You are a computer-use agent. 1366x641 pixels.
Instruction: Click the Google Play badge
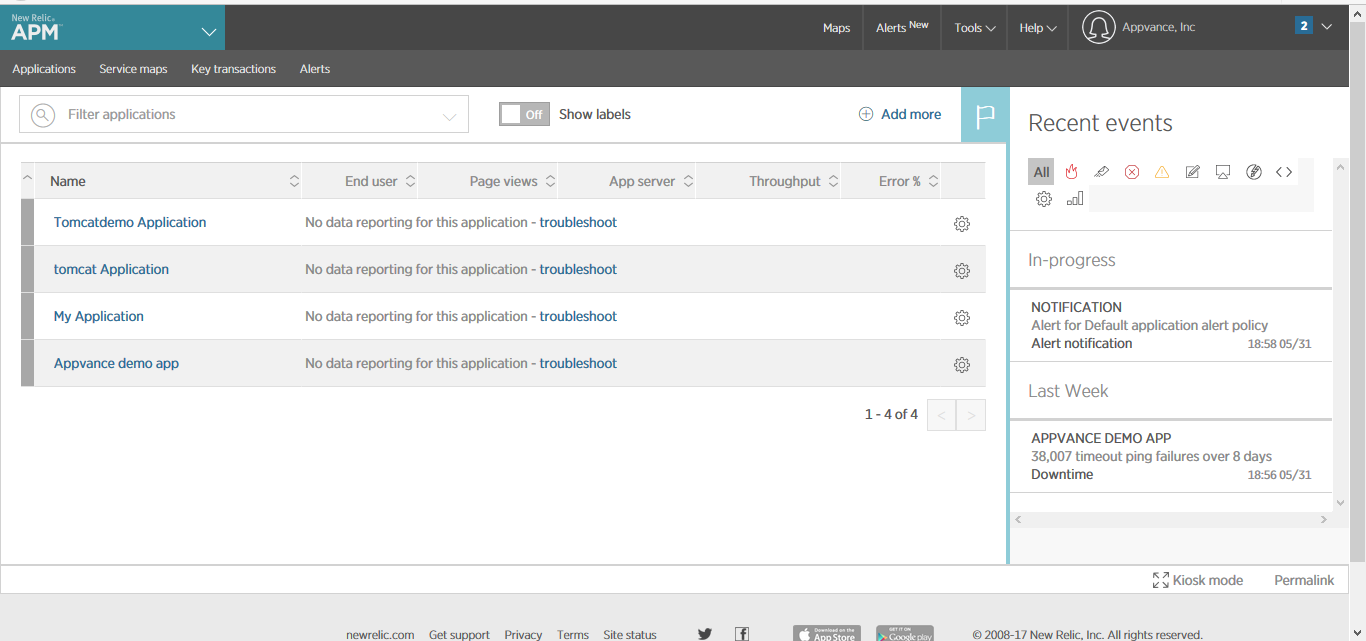point(905,634)
